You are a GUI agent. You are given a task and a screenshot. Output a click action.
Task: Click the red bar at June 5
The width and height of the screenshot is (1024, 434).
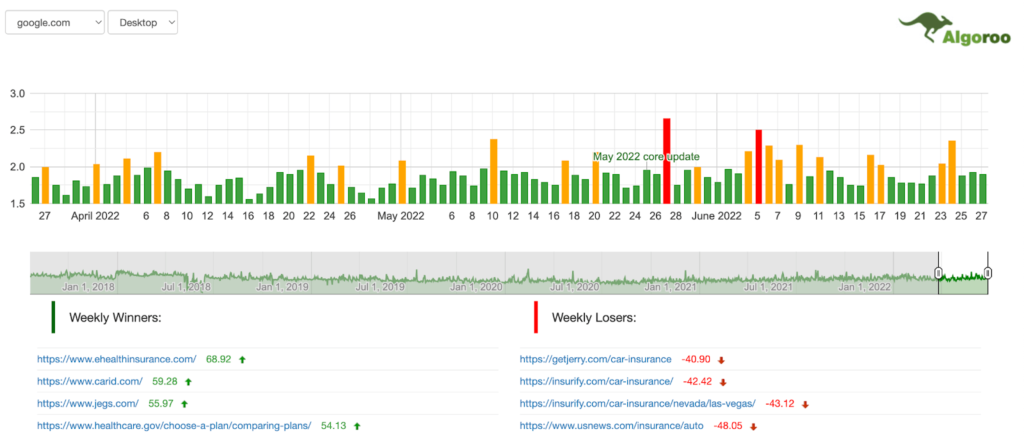(x=759, y=166)
